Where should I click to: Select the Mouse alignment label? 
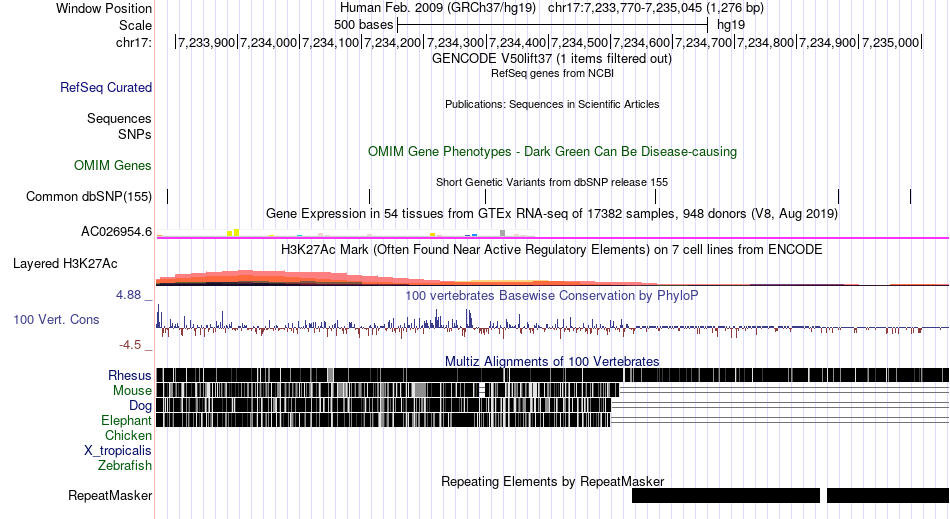[132, 391]
